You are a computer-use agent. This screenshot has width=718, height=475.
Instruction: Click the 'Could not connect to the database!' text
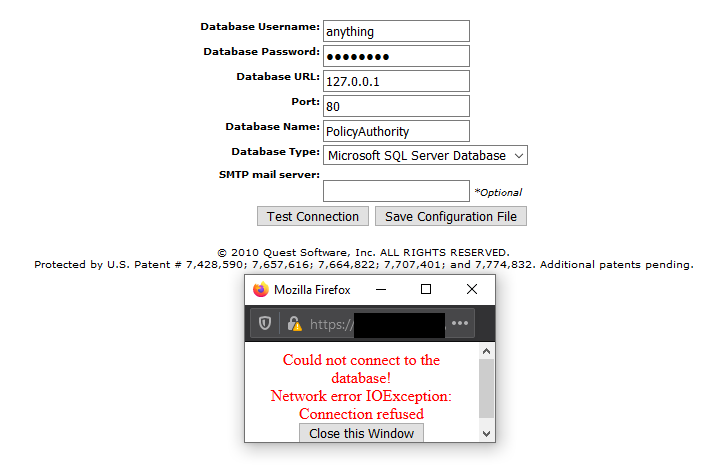[361, 369]
